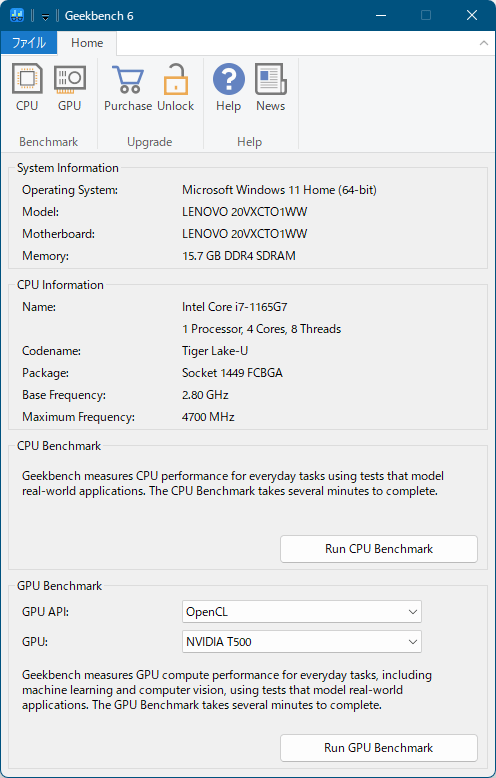Click the 15.7 GB DDR4 SDRAM value
This screenshot has width=496, height=778.
pos(239,256)
